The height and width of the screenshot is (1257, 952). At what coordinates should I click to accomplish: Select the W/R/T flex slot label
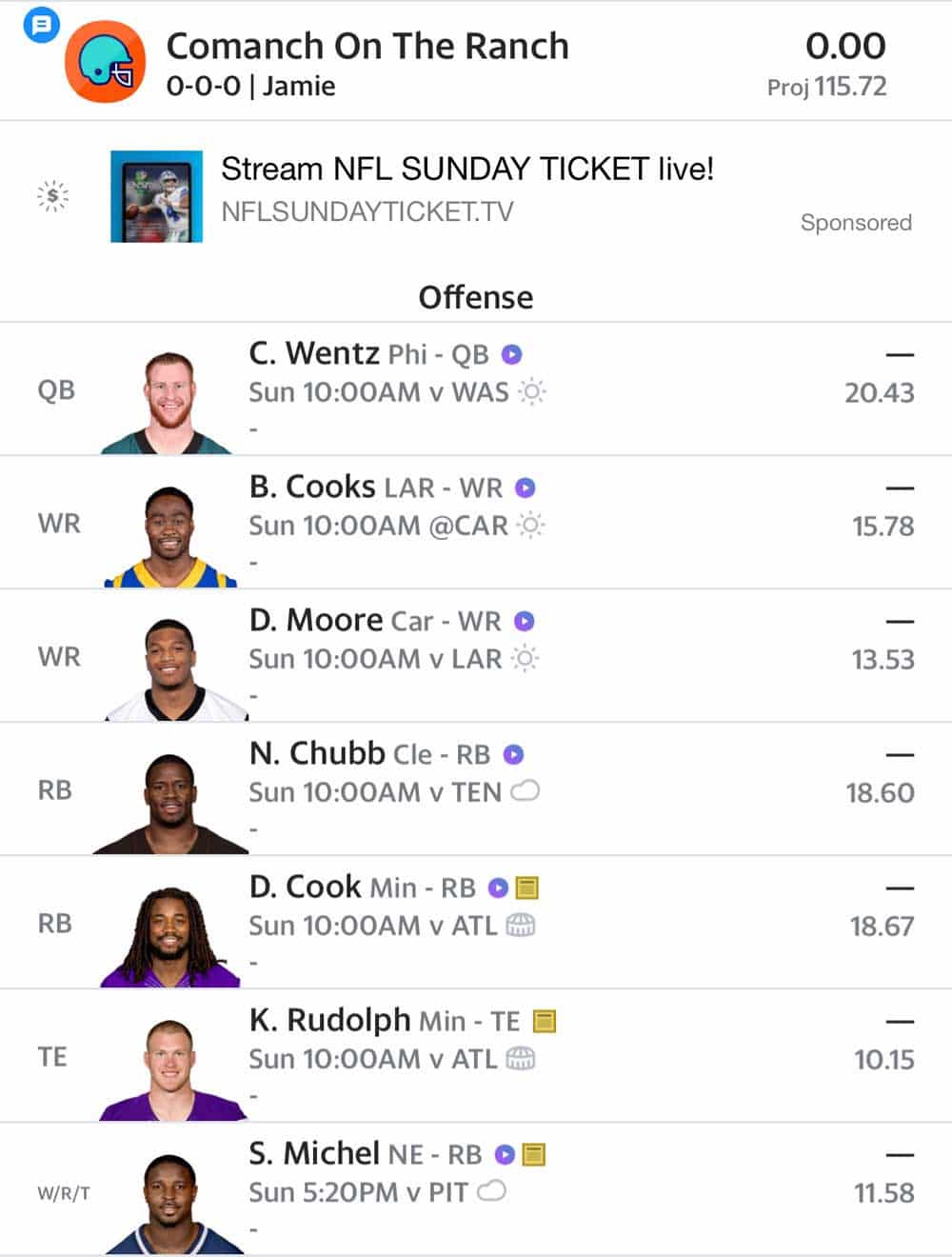pyautogui.click(x=64, y=1193)
